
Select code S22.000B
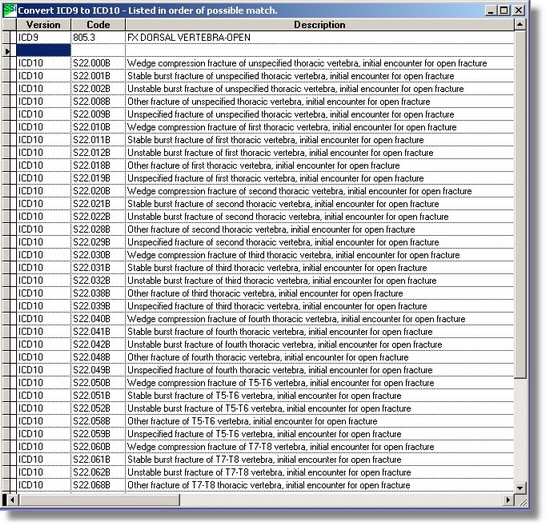98,63
